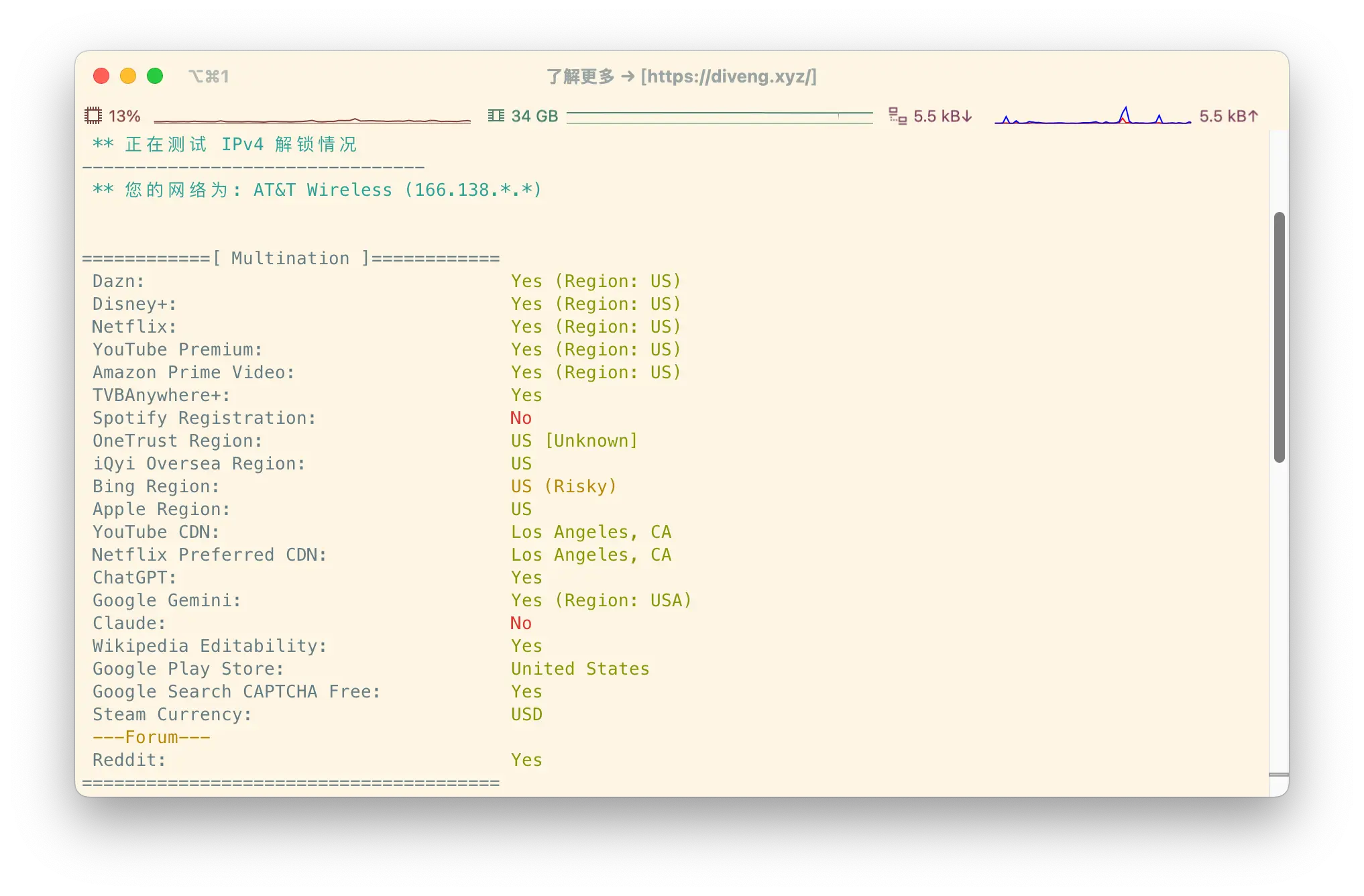Click the Disney+: row label
This screenshot has height=896, width=1364.
point(135,304)
